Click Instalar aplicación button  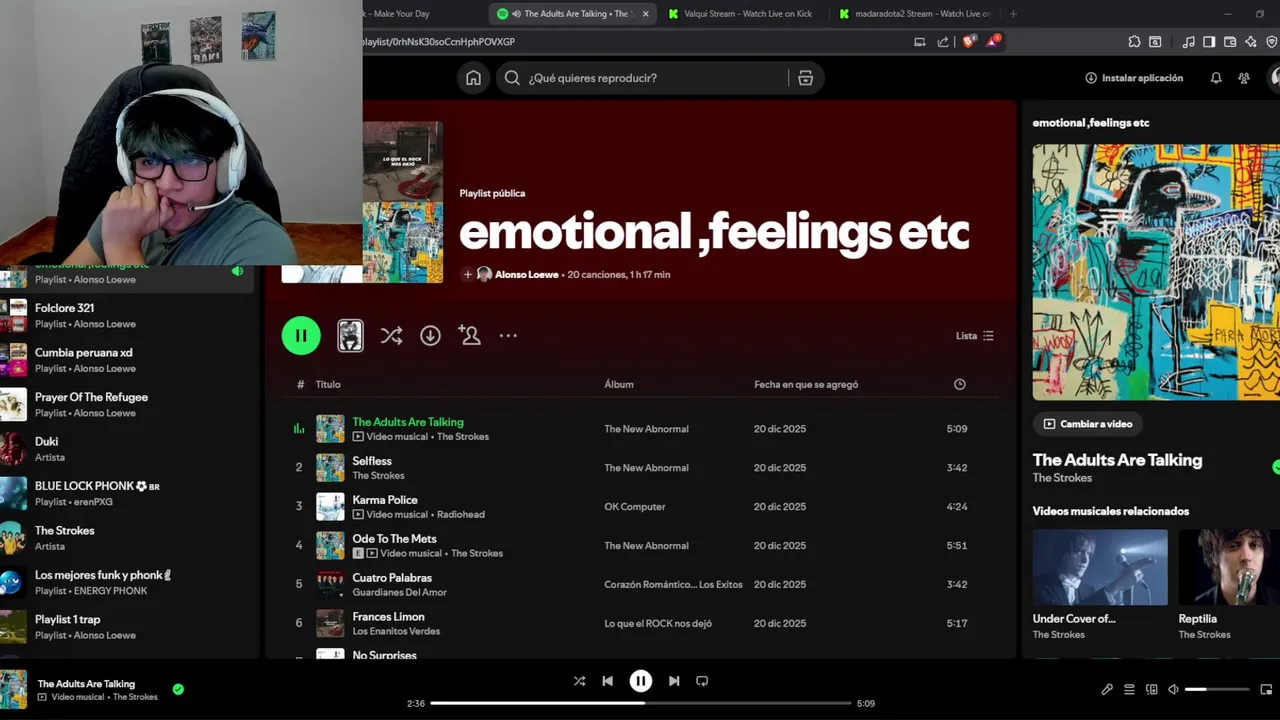point(1134,78)
